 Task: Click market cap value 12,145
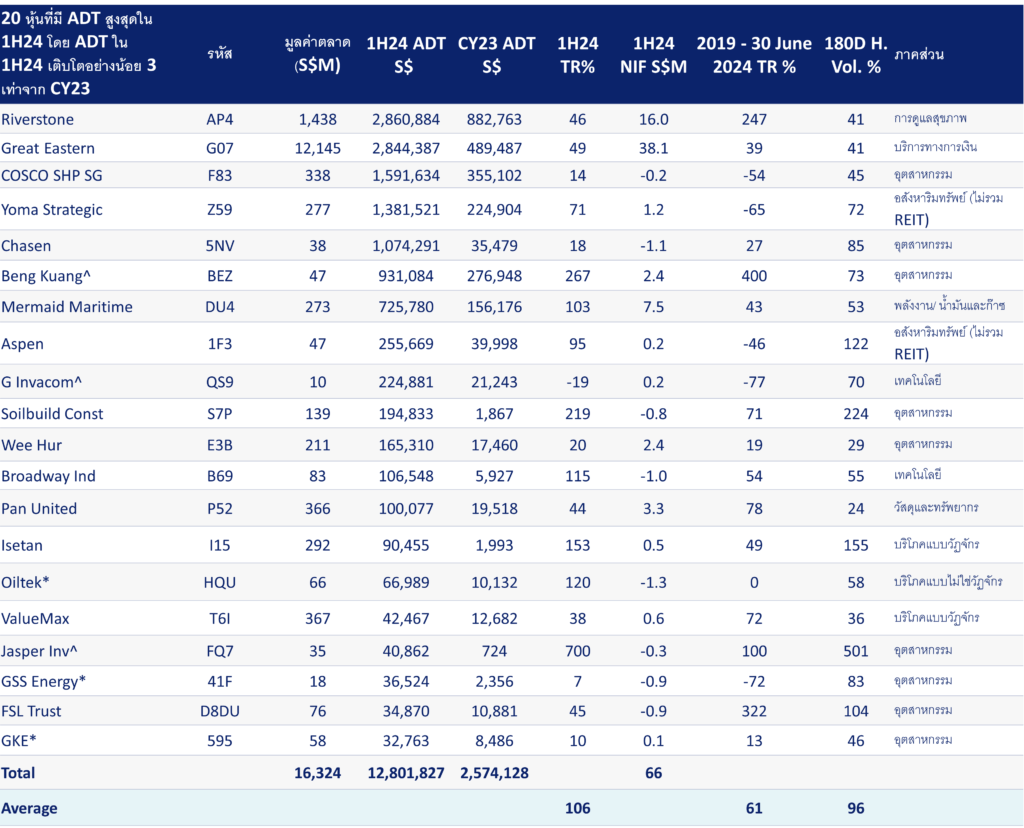coord(317,148)
